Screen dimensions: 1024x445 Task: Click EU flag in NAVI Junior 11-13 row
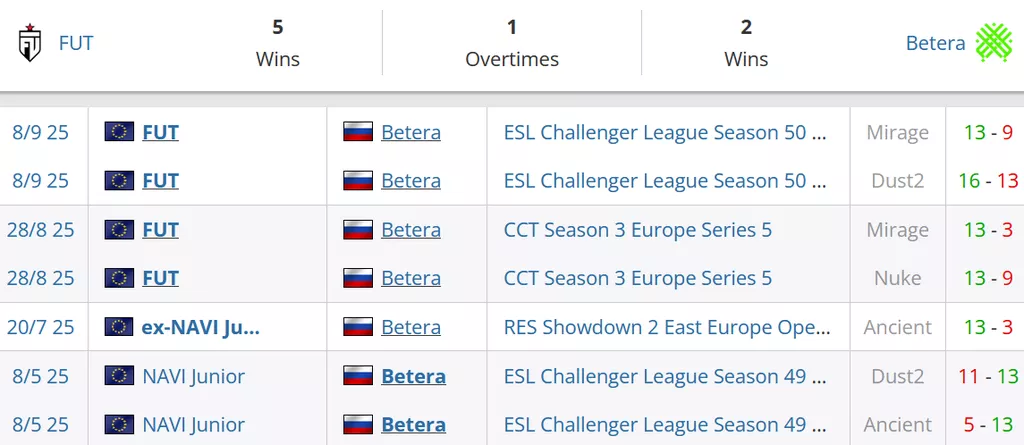coord(119,376)
